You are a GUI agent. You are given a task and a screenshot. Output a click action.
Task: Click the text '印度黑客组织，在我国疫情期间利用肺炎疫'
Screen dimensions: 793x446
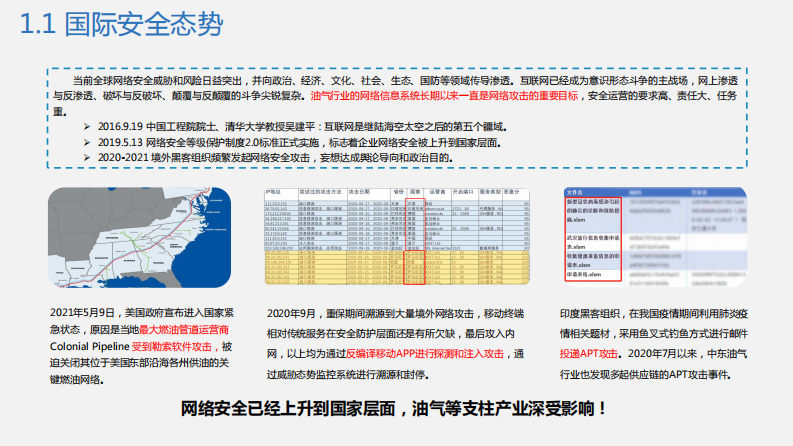click(653, 314)
